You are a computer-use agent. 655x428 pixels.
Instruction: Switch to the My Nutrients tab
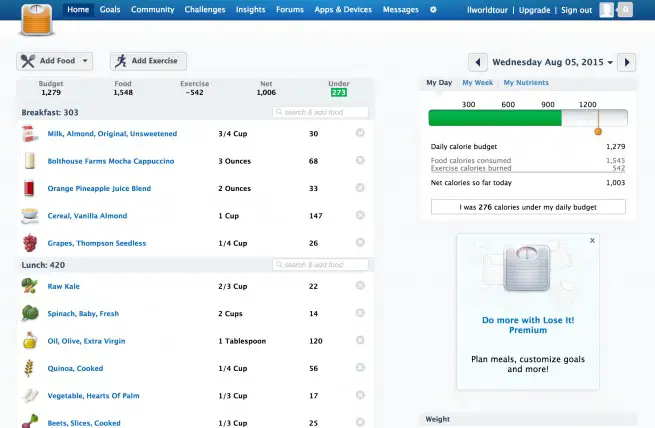(x=526, y=83)
